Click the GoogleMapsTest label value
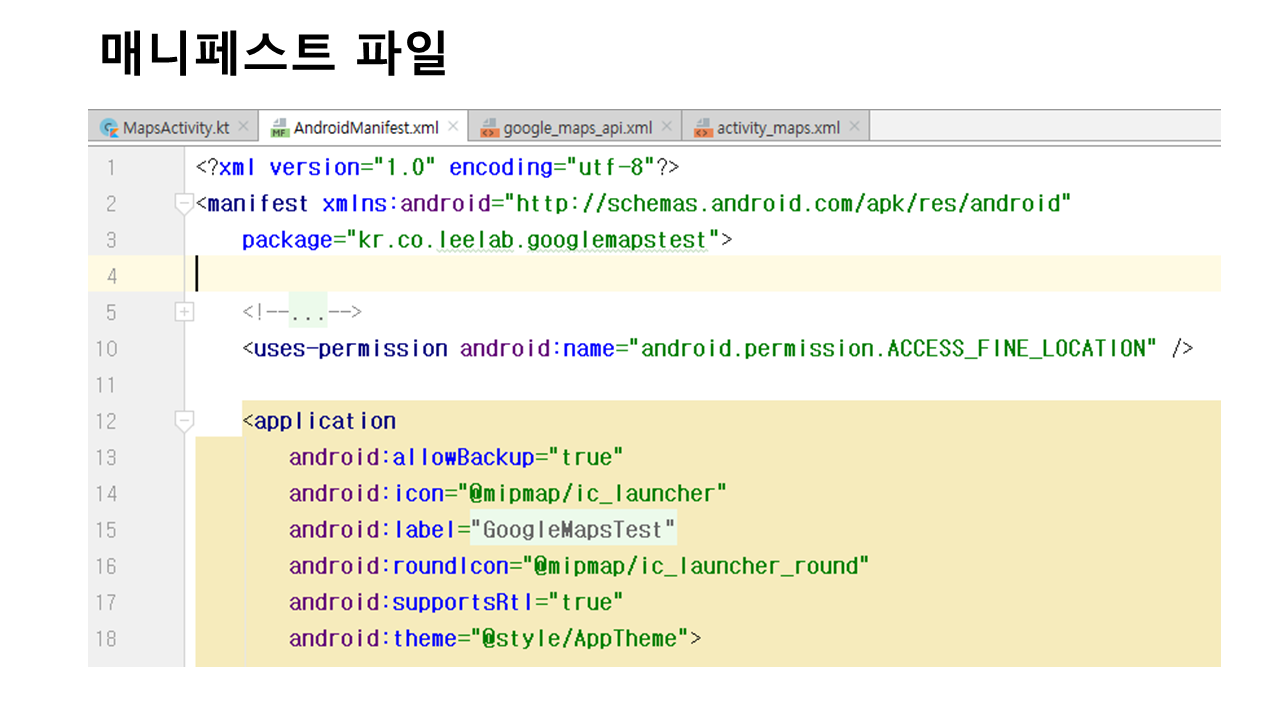Screen dimensions: 1280x720 [x=573, y=530]
